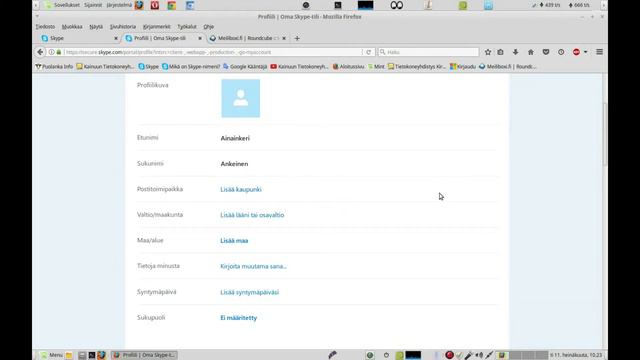Open the Kirjanmerkit menu
Viewport: 640px width, 360px height.
156,27
